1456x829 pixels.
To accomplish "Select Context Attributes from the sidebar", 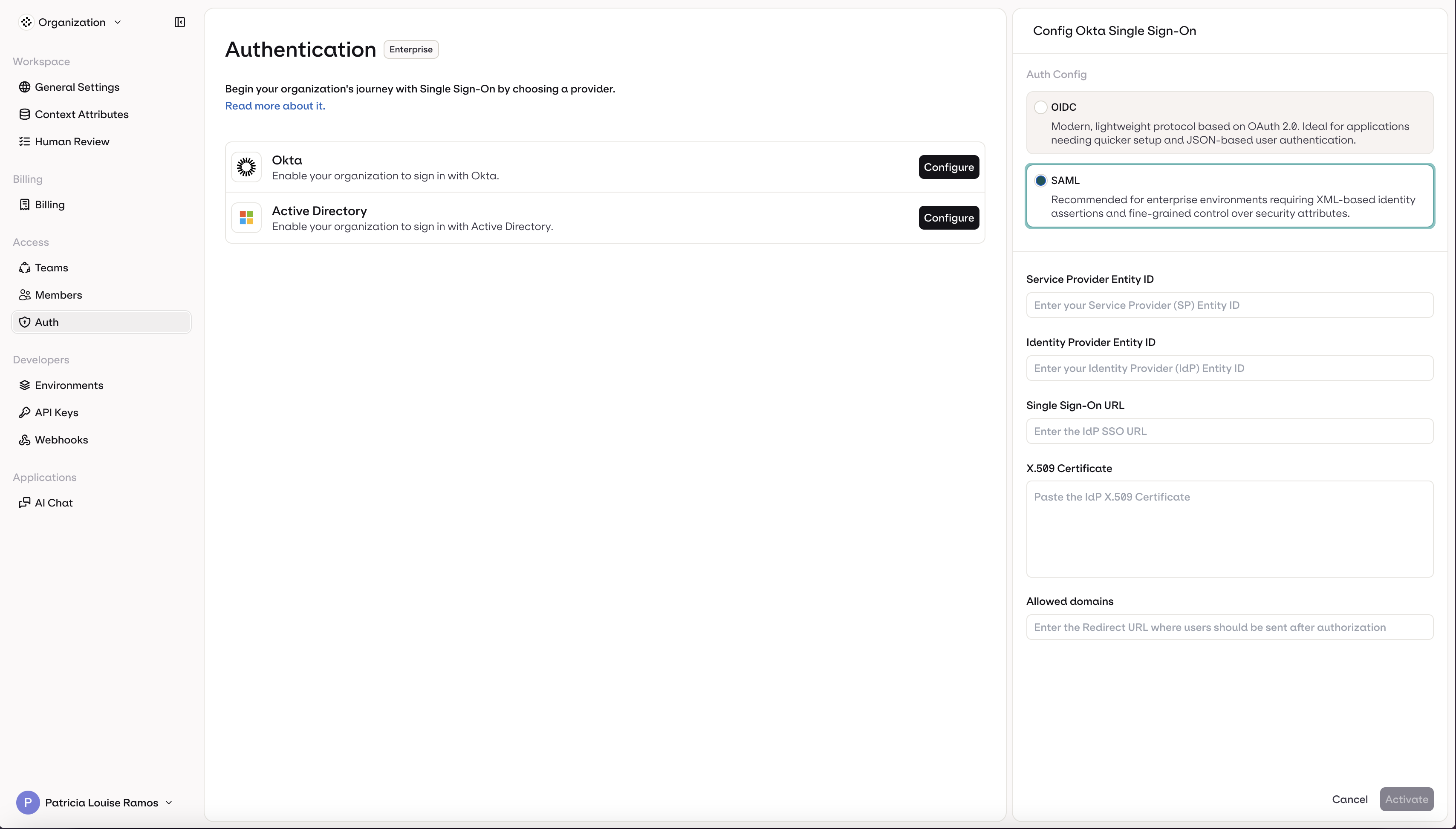I will coord(82,114).
